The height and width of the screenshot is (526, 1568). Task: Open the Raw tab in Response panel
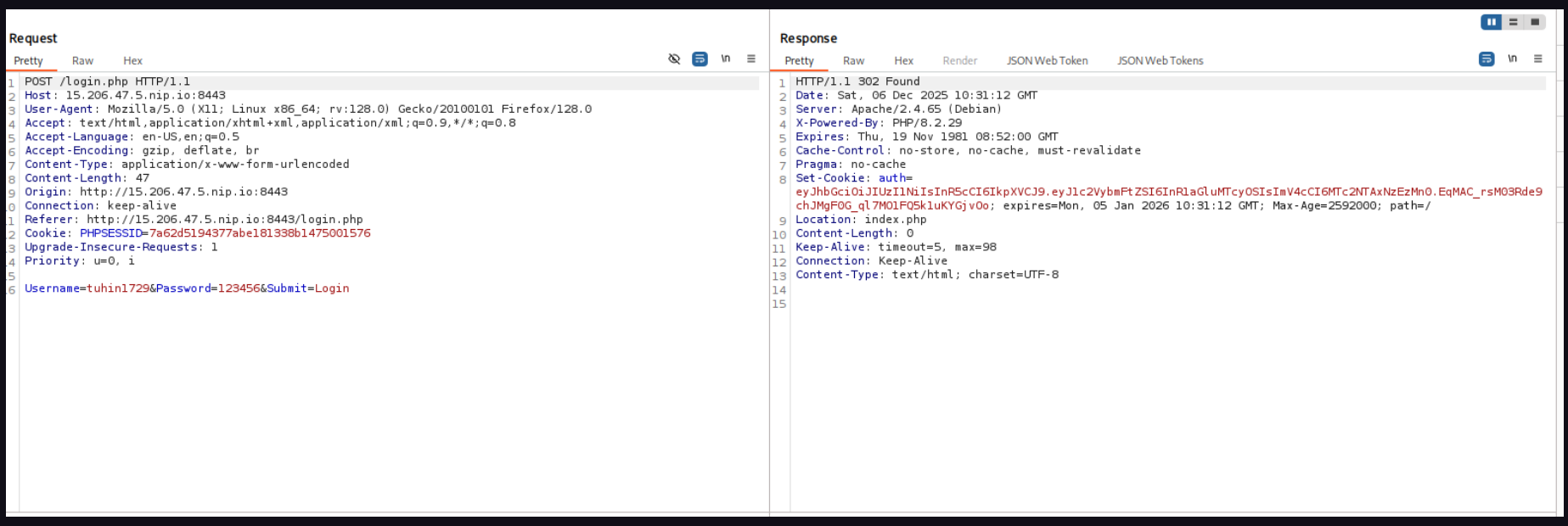point(853,61)
